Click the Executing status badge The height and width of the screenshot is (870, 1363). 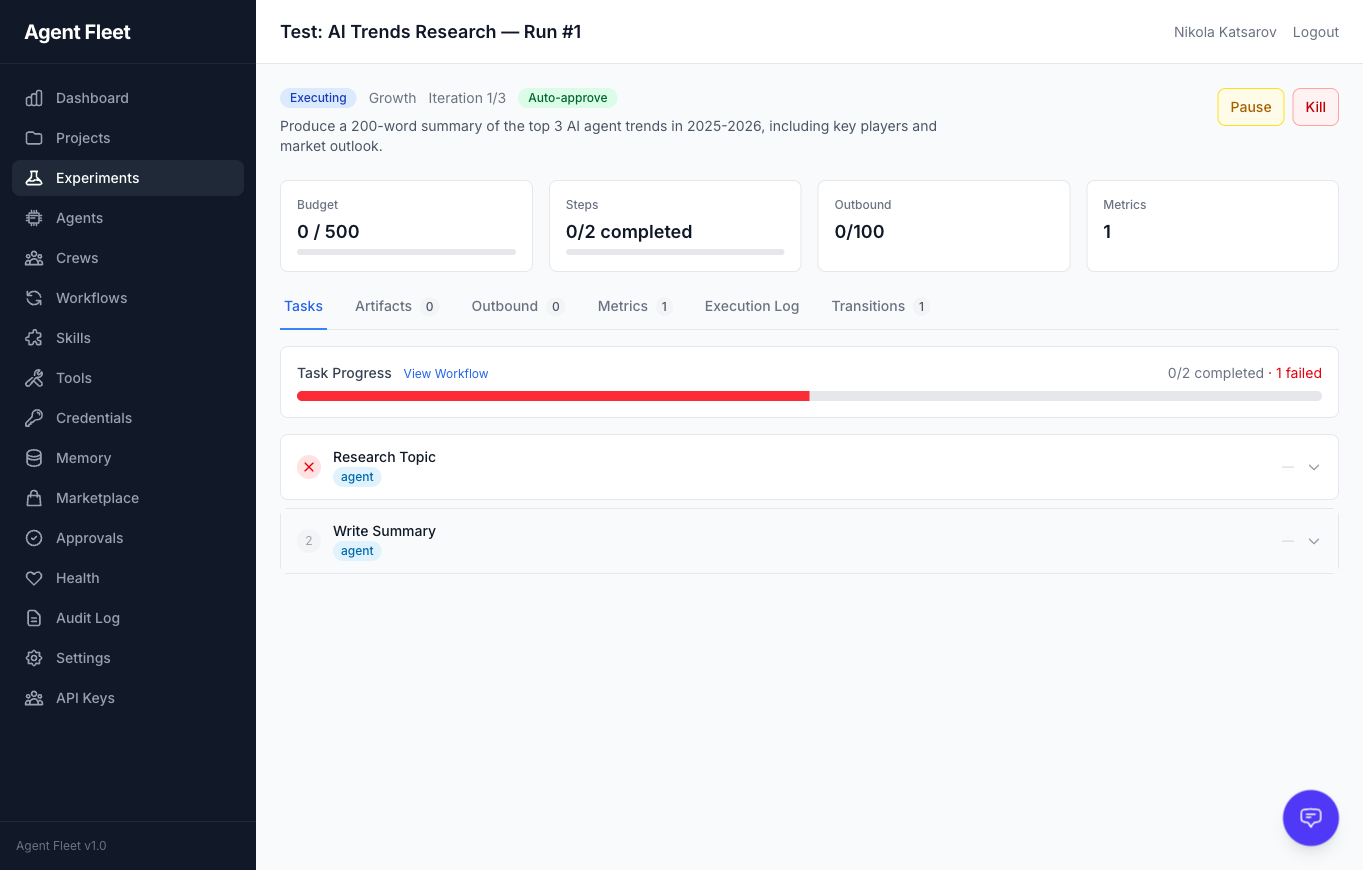coord(318,98)
